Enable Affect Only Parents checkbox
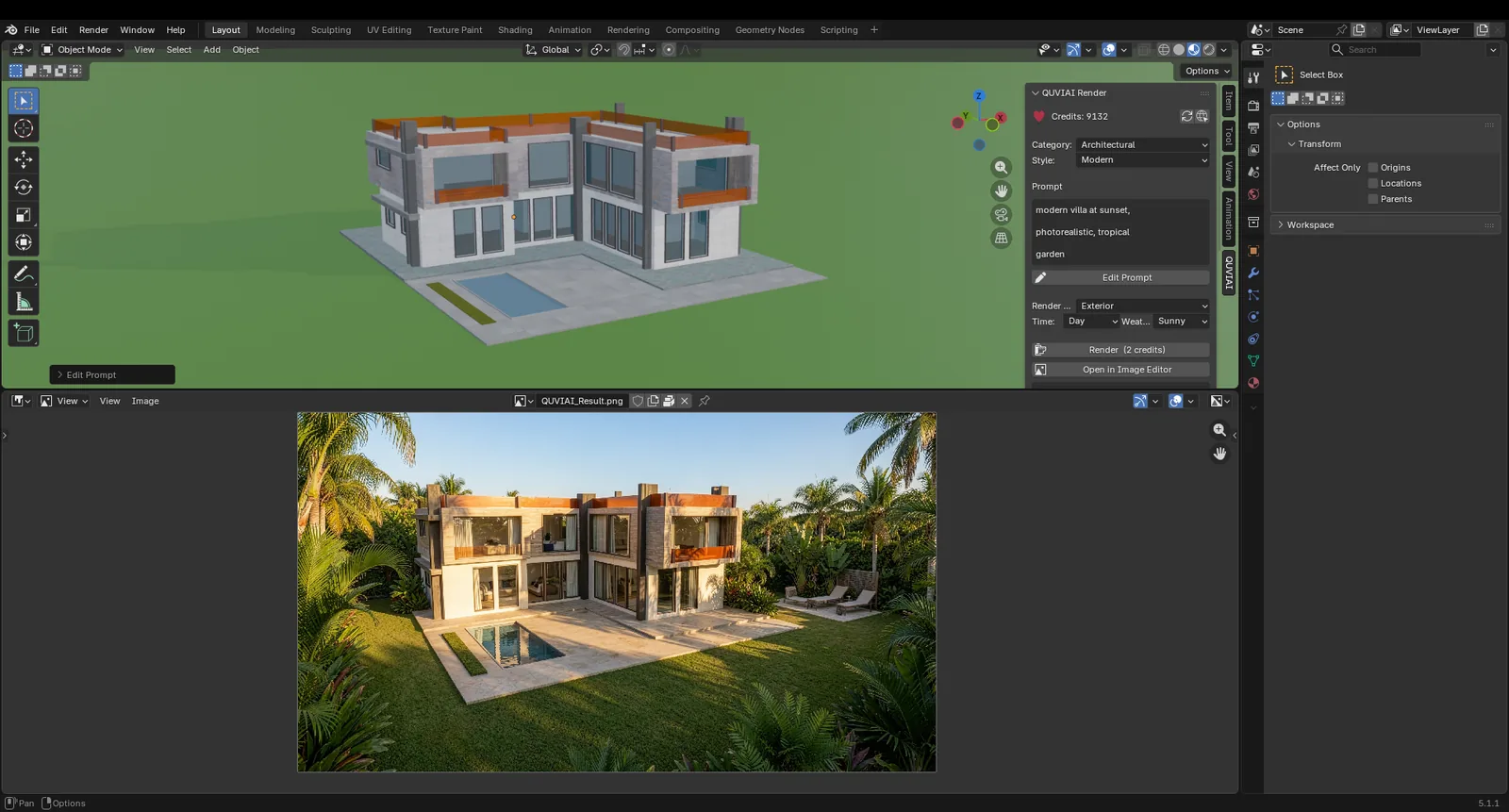This screenshot has width=1509, height=812. tap(1373, 199)
